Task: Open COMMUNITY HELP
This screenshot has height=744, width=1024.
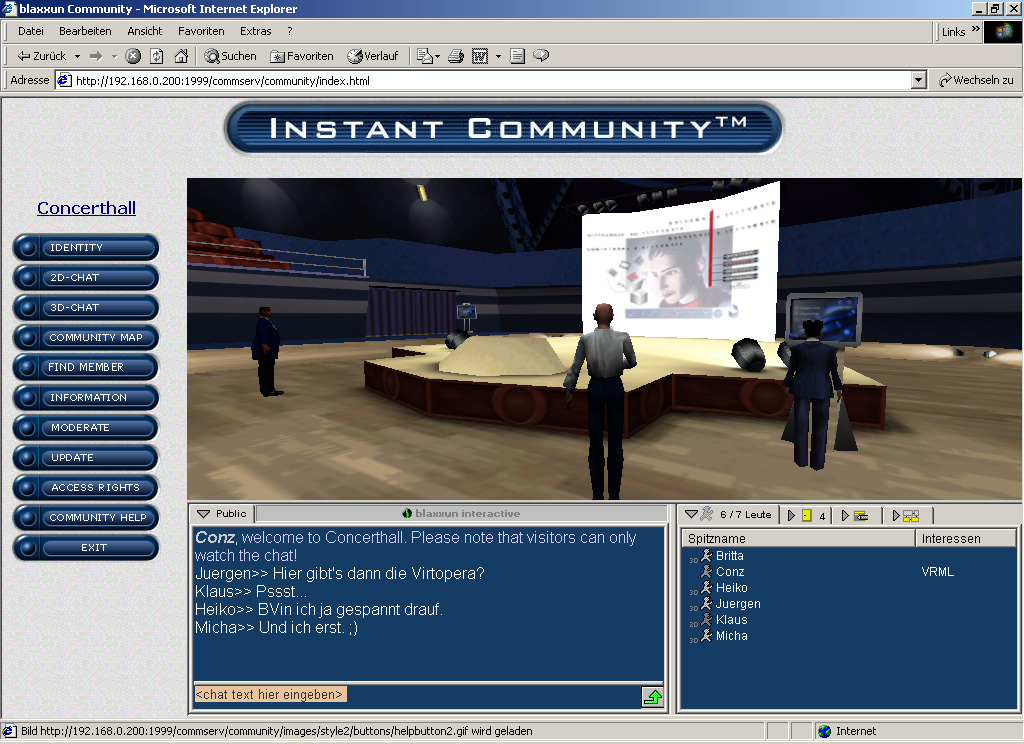Action: 86,517
